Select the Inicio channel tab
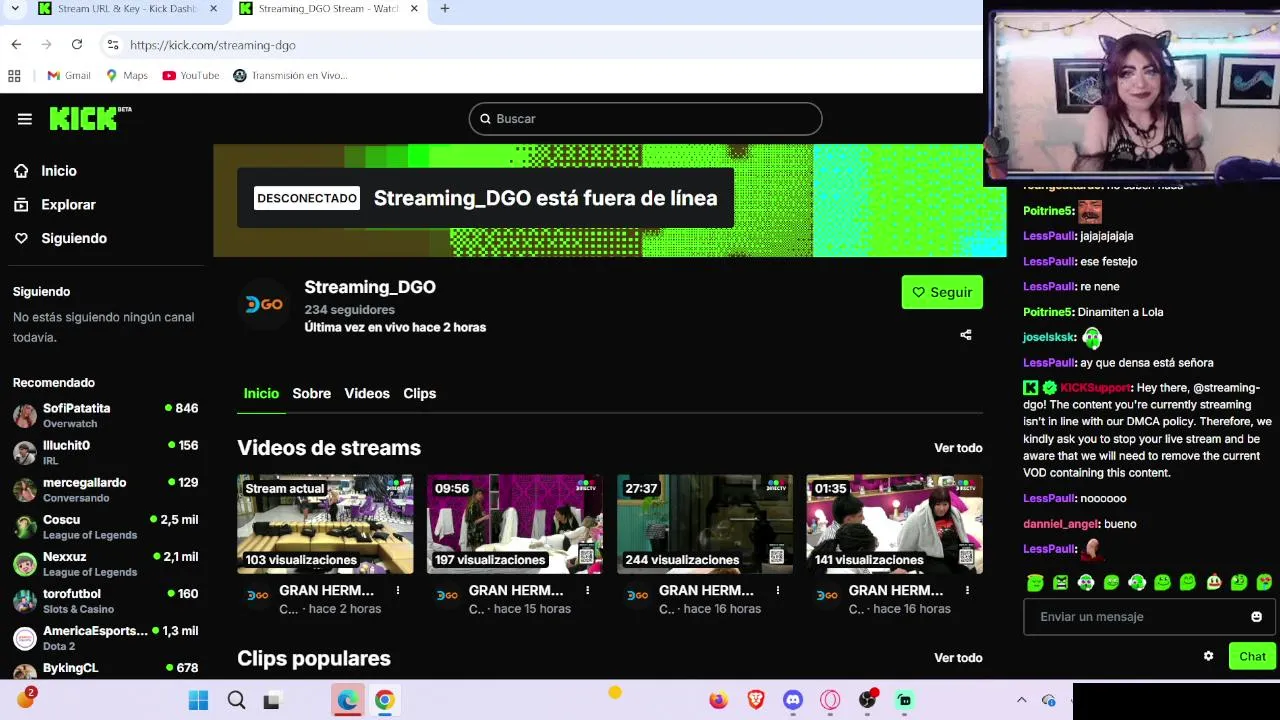 click(x=261, y=394)
